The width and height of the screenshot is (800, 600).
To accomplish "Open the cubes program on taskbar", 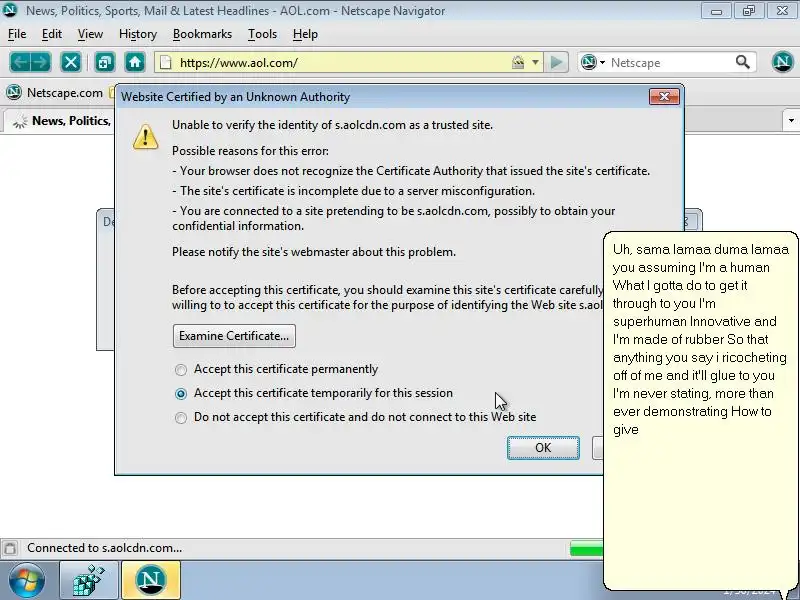I will (x=89, y=580).
